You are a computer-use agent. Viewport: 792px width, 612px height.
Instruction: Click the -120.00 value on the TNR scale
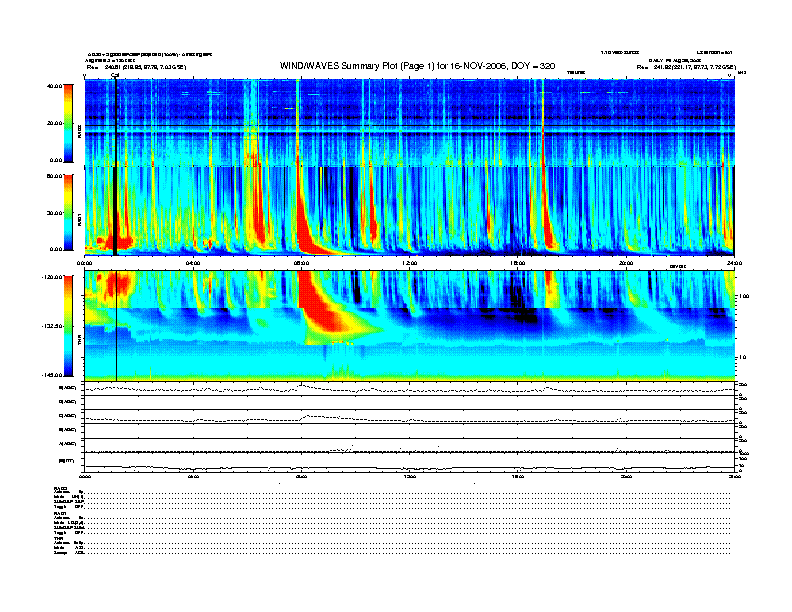click(x=52, y=277)
